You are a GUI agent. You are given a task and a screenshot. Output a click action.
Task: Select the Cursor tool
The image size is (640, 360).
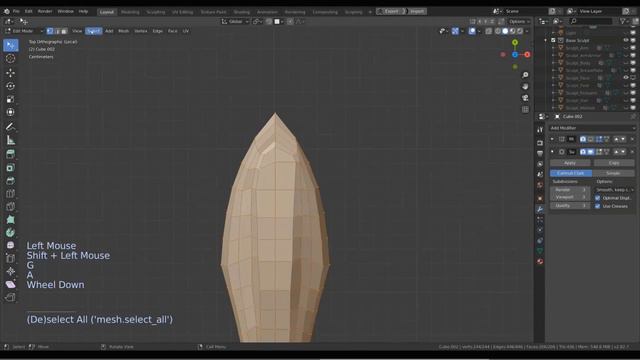coord(11,59)
